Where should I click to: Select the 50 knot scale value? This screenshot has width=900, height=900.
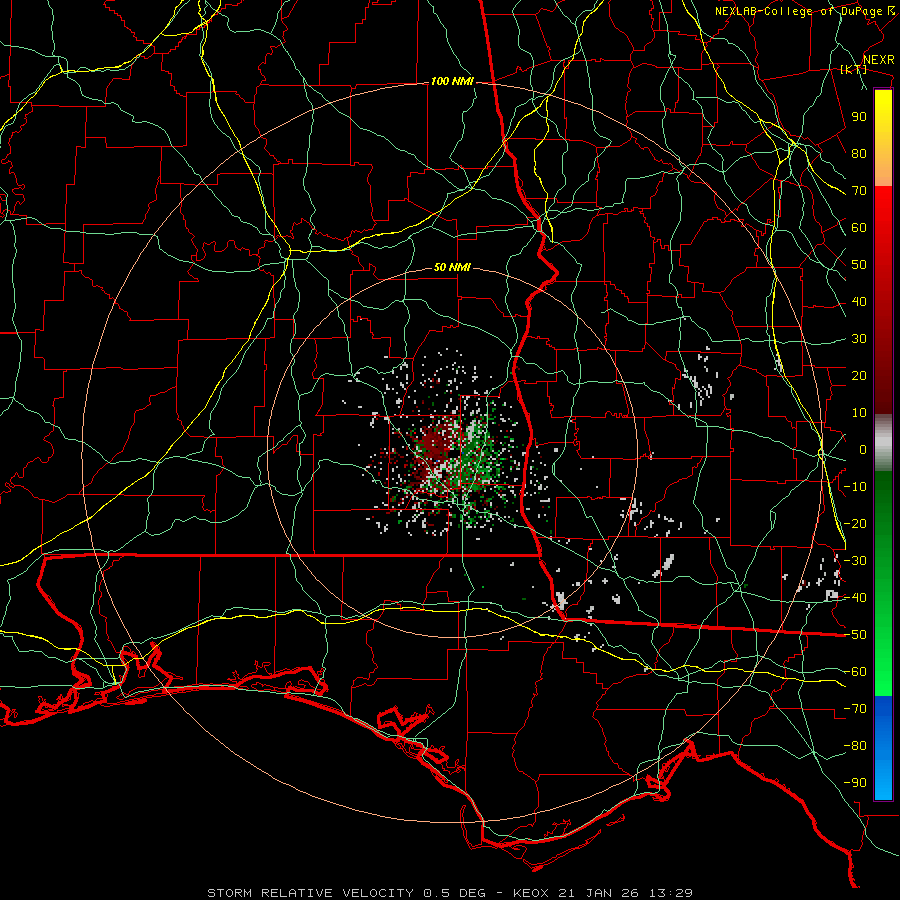point(859,265)
